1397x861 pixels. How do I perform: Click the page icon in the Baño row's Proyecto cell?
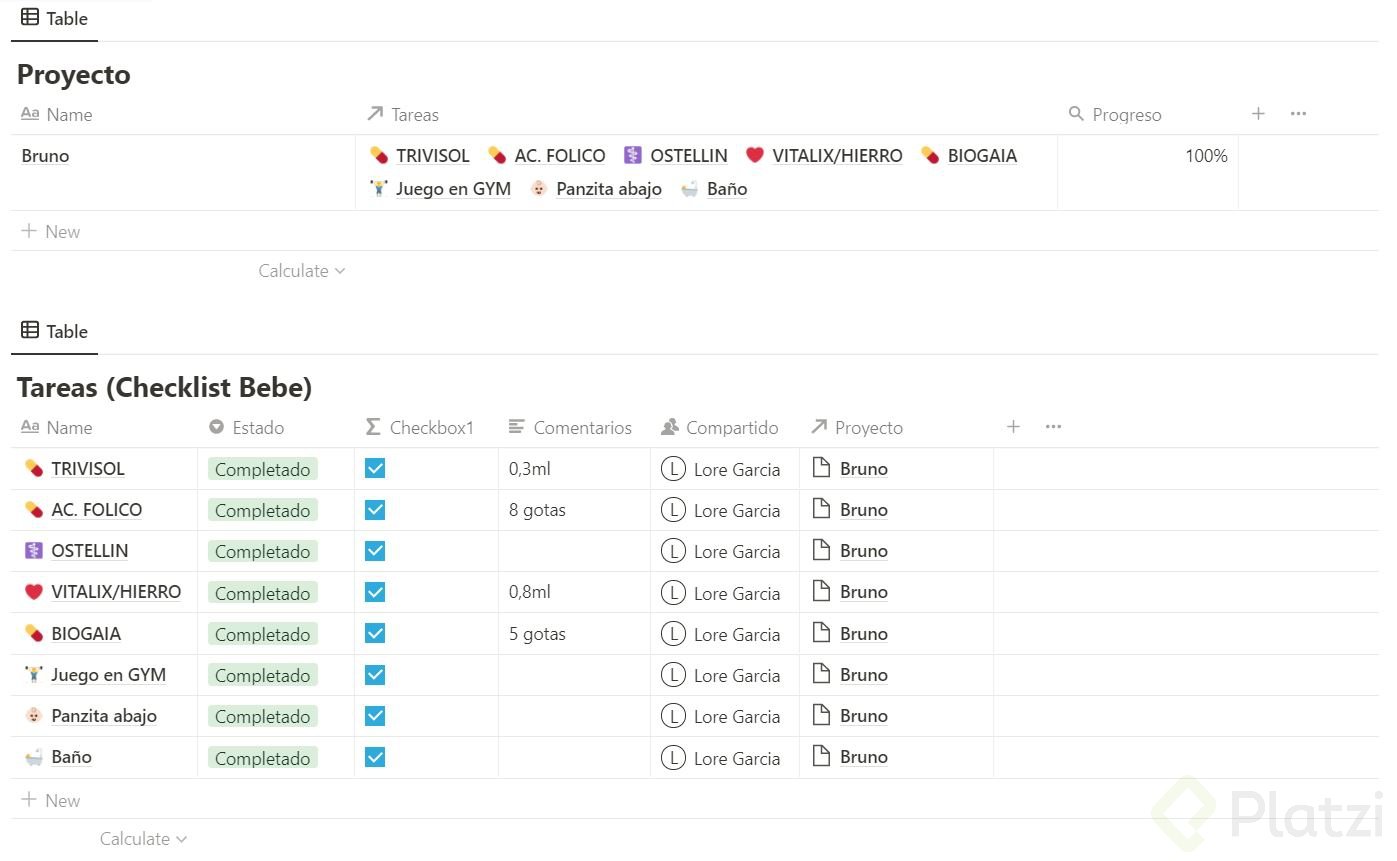coord(821,757)
